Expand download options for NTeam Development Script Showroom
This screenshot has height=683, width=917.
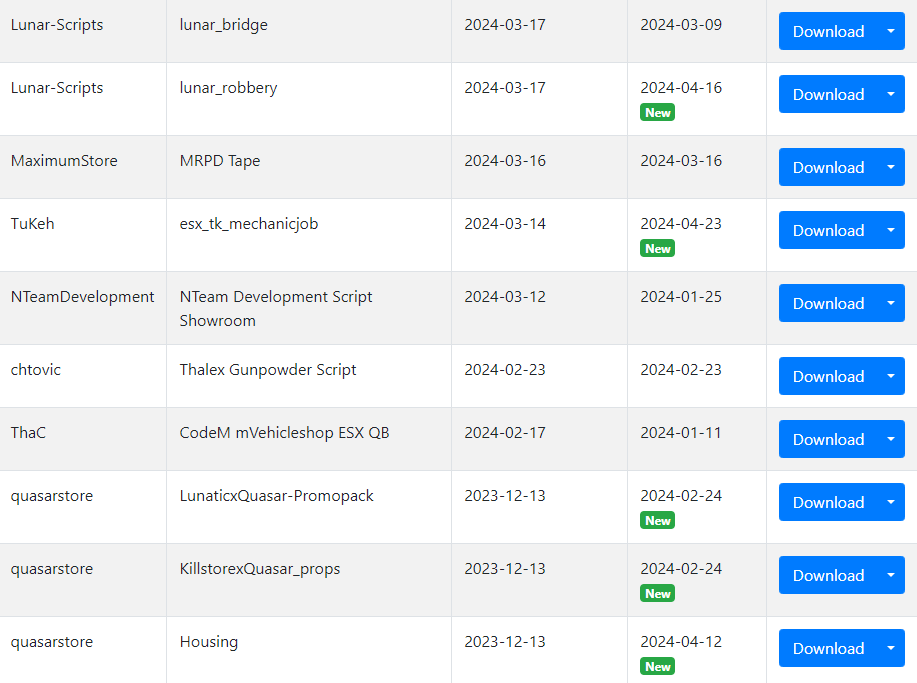pos(891,303)
